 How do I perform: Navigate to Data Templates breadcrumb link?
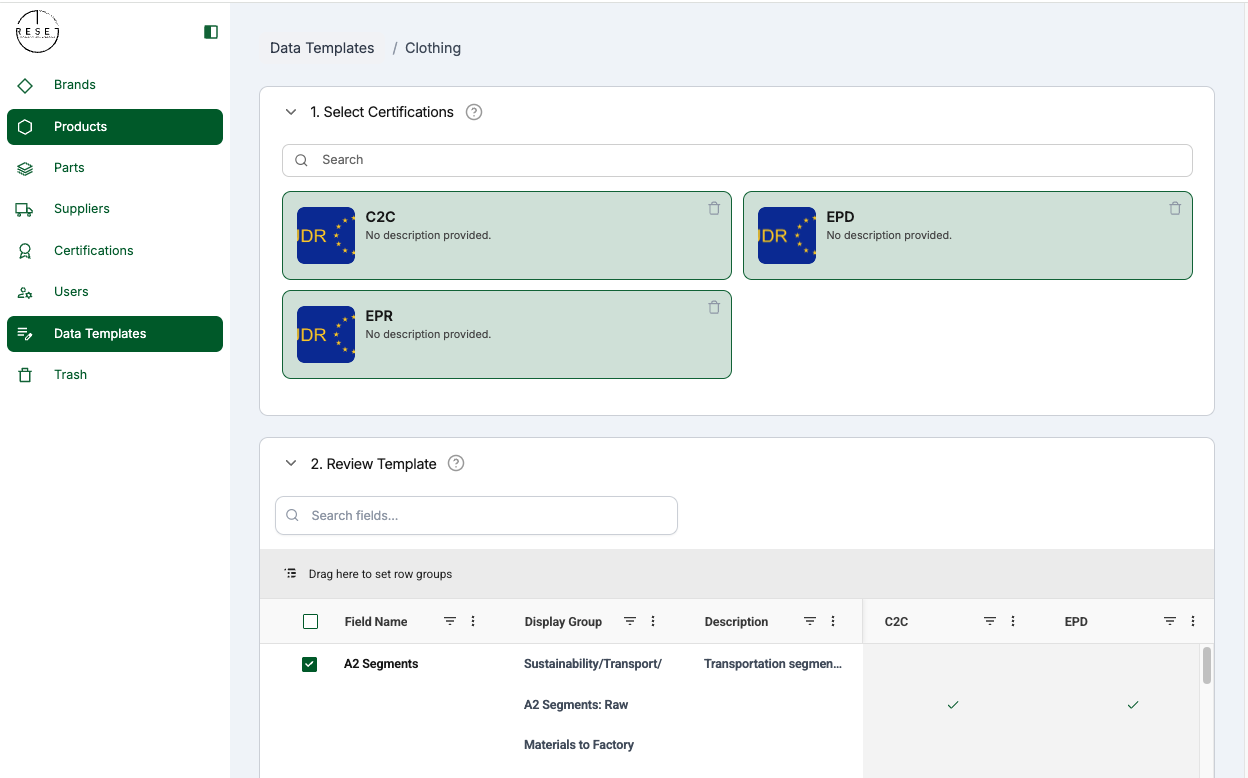coord(322,48)
